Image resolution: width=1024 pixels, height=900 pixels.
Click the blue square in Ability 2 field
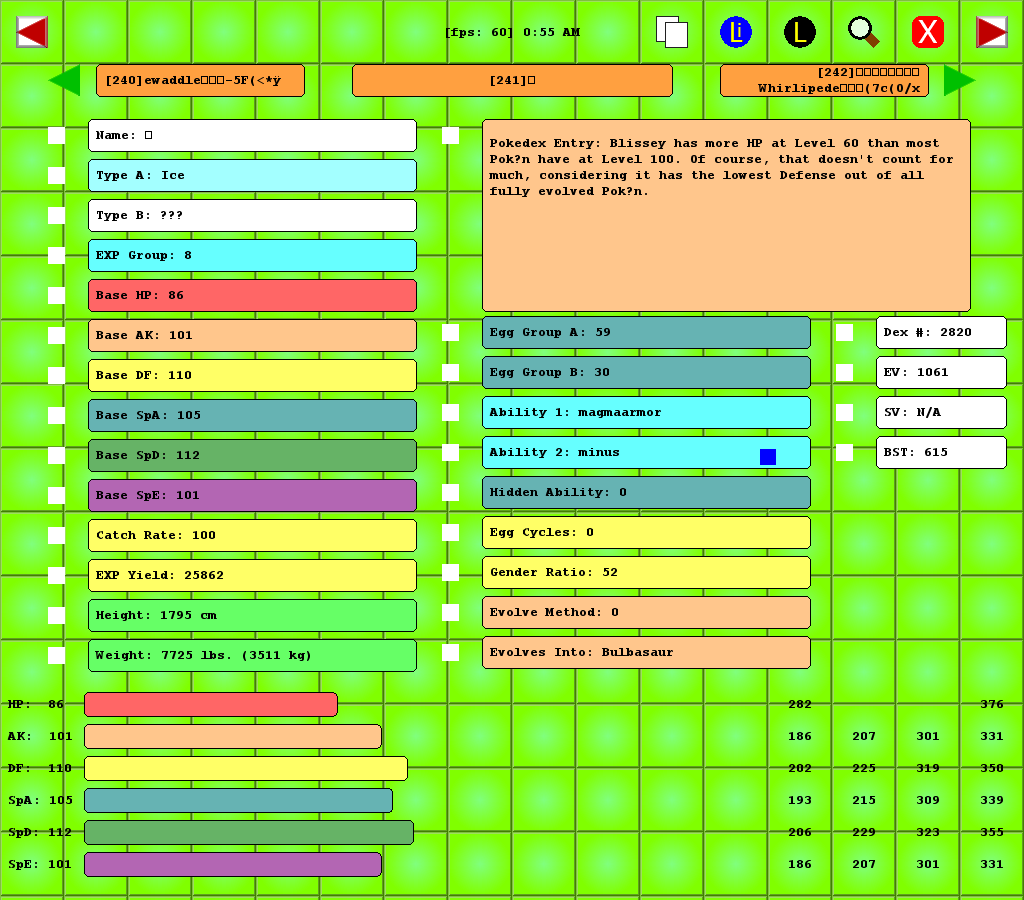coord(768,457)
